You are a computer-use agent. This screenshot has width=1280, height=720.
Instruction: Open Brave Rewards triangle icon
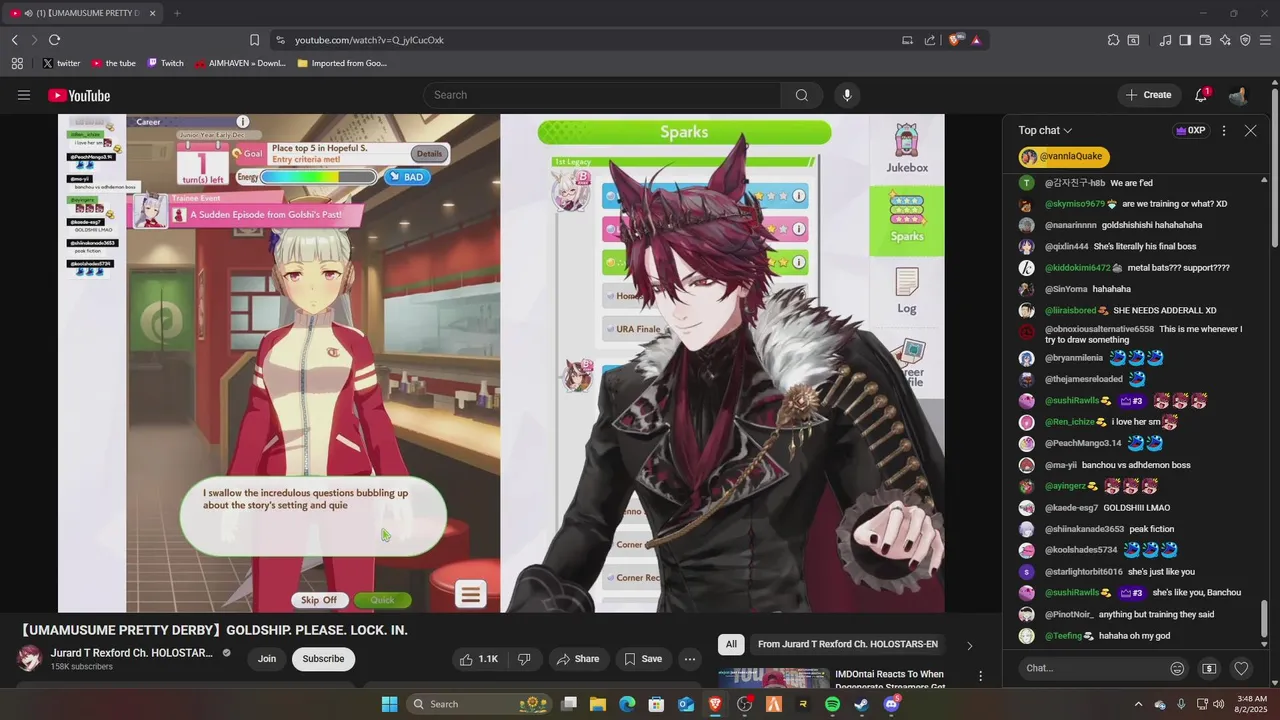pos(976,40)
